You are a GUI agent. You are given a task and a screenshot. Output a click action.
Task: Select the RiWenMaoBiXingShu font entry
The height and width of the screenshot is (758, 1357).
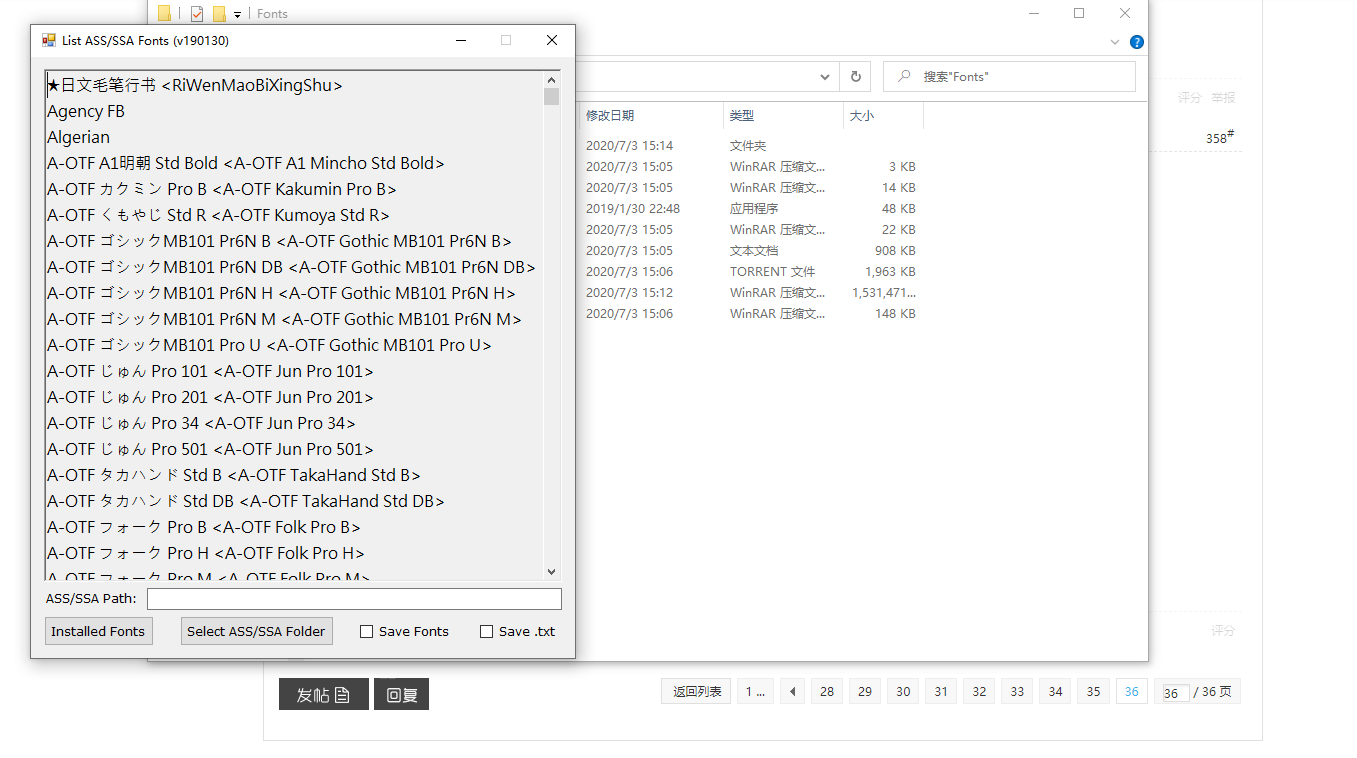[x=195, y=85]
